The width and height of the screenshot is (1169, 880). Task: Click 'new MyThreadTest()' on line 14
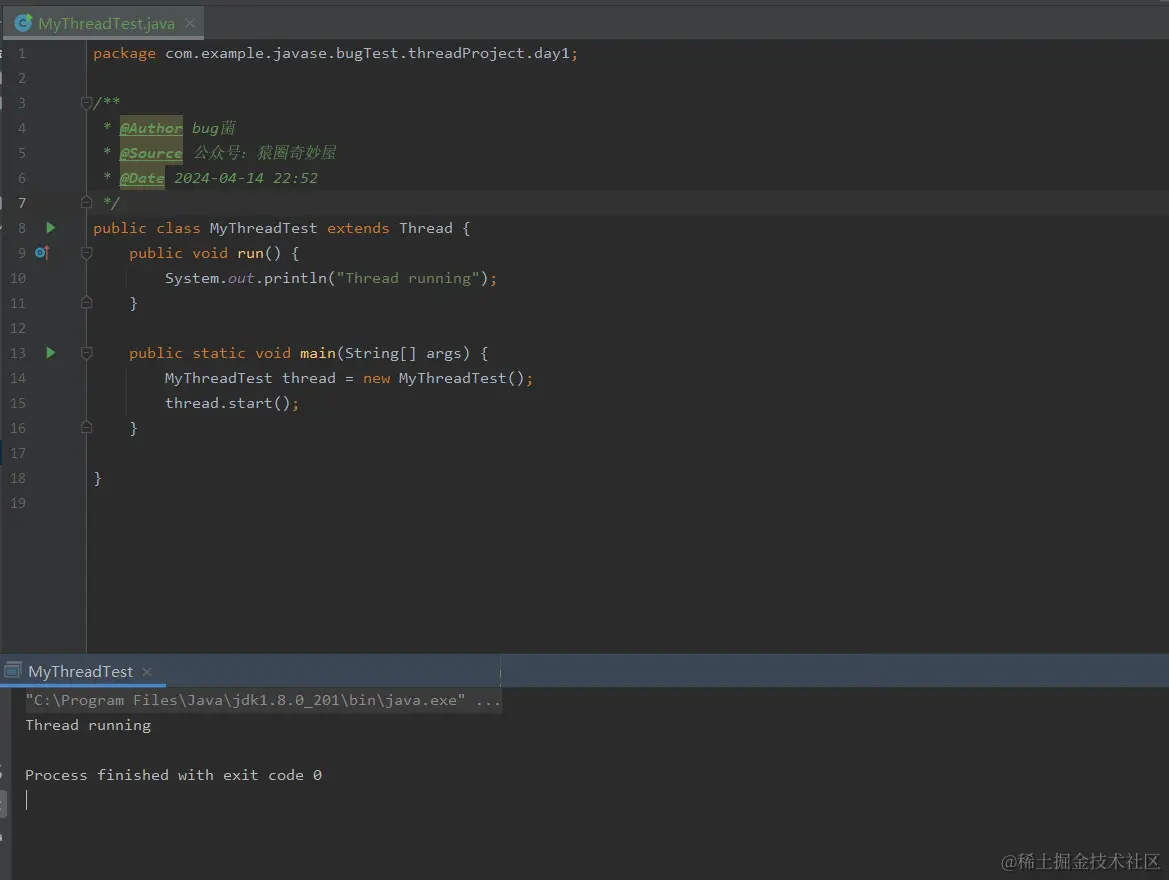[x=444, y=378]
